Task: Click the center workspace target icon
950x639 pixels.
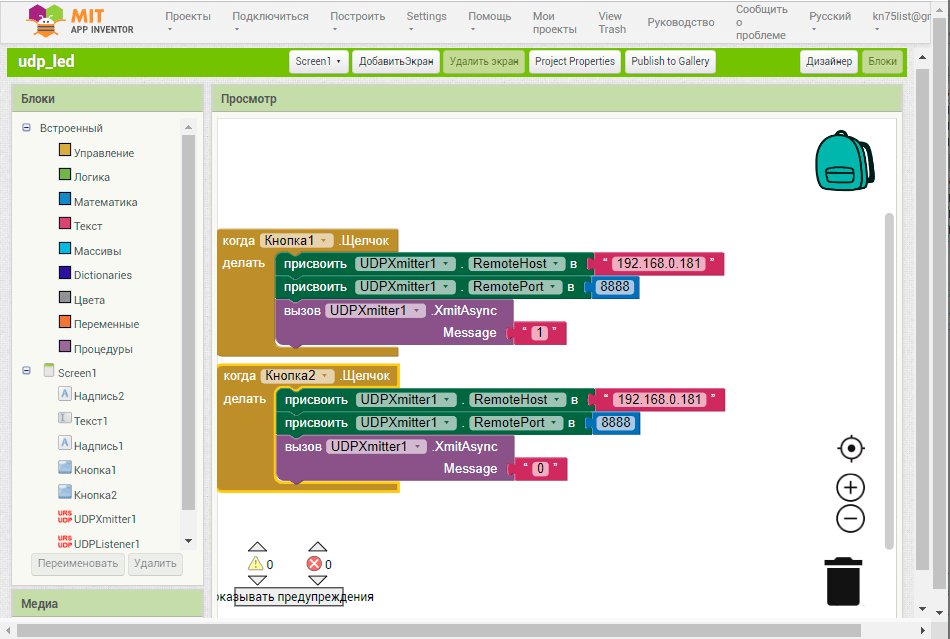Action: tap(850, 448)
